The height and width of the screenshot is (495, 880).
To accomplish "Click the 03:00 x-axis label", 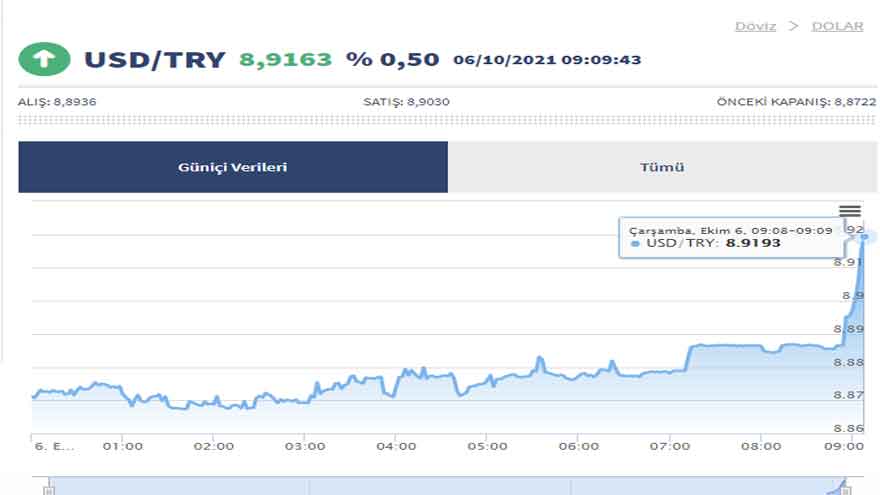I will (x=305, y=446).
